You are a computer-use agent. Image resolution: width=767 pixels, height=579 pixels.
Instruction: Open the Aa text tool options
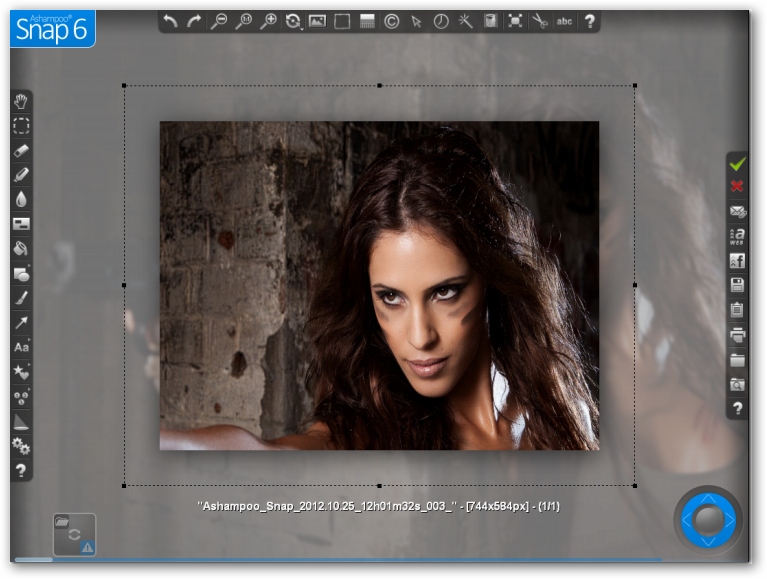pos(21,347)
